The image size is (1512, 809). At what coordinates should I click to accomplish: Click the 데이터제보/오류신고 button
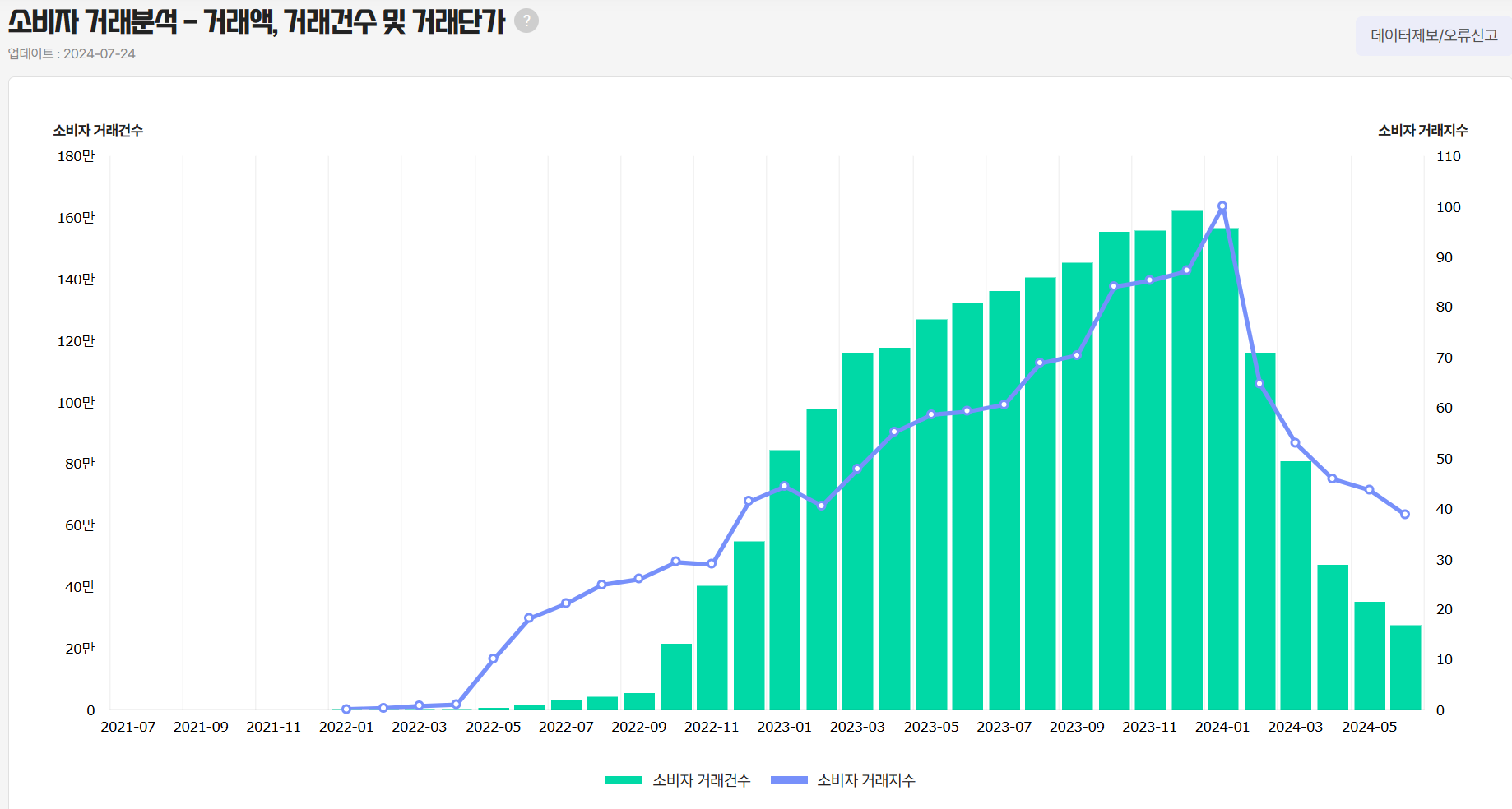[1434, 35]
